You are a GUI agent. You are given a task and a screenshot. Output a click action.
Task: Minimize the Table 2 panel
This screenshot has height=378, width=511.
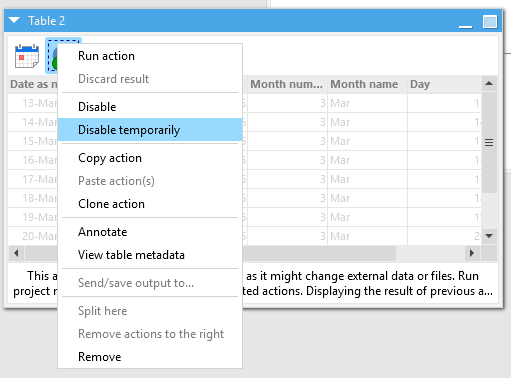point(465,26)
